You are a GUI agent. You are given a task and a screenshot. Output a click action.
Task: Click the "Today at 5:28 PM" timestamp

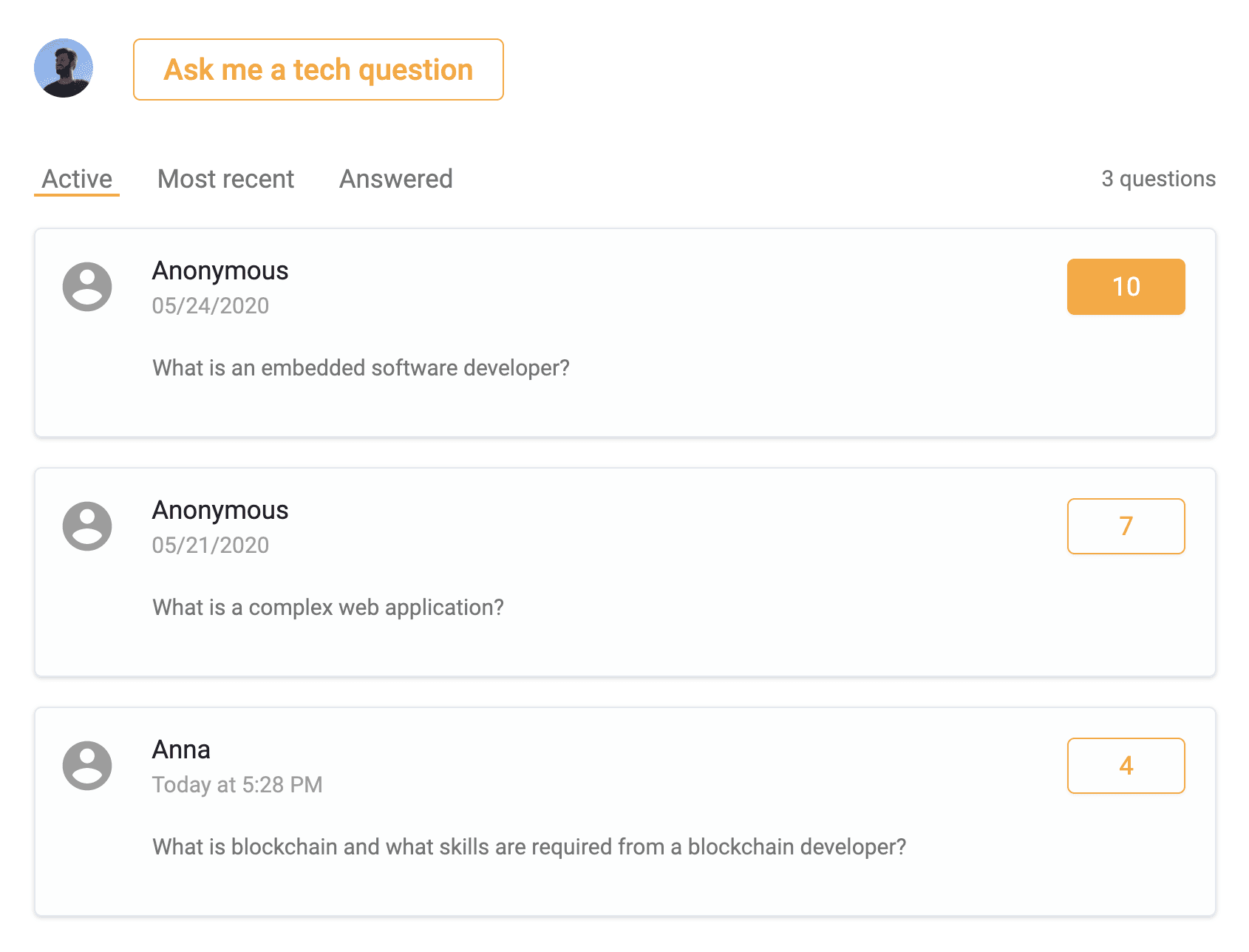point(237,785)
